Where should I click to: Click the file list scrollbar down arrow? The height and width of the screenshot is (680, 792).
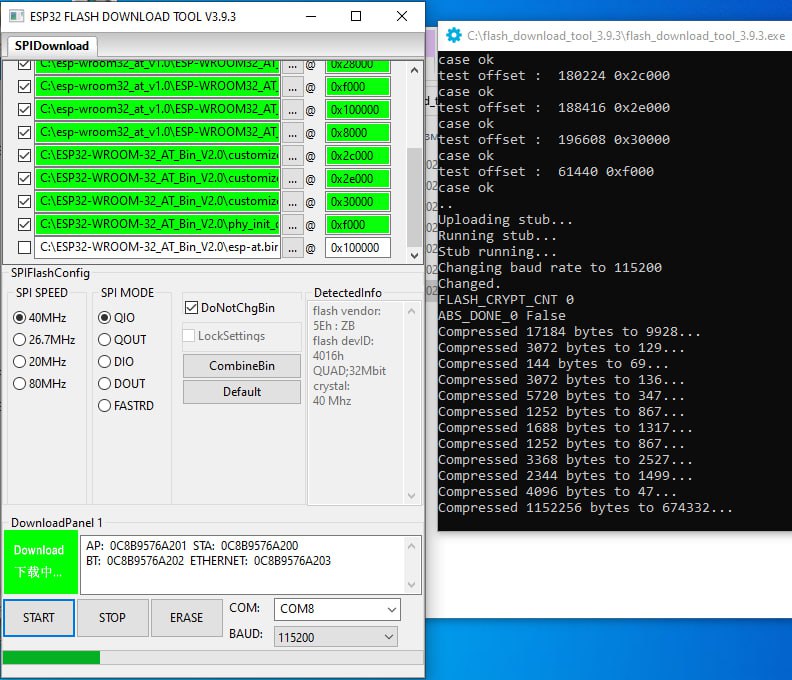pyautogui.click(x=414, y=255)
